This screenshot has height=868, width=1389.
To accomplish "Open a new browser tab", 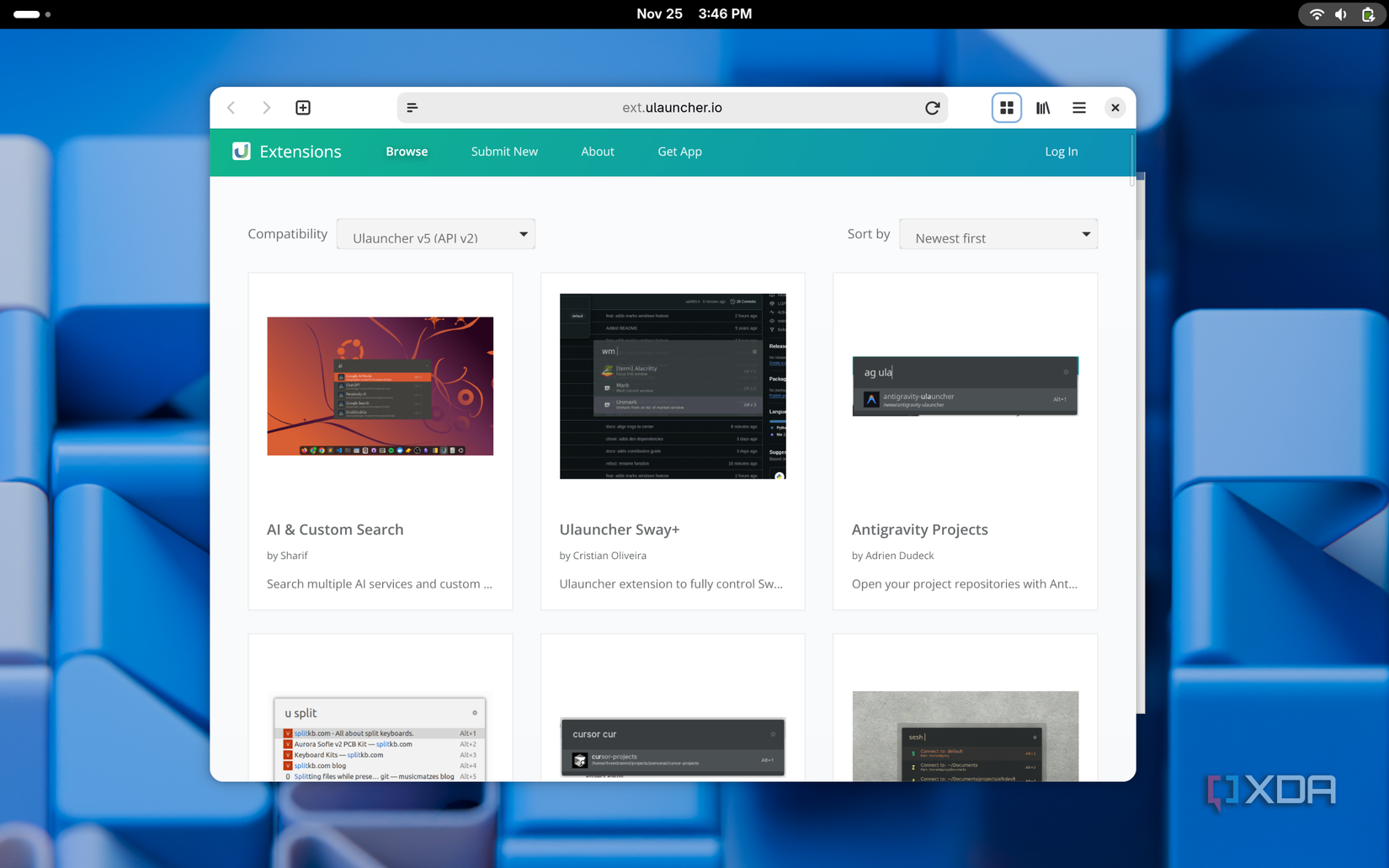I will point(302,108).
